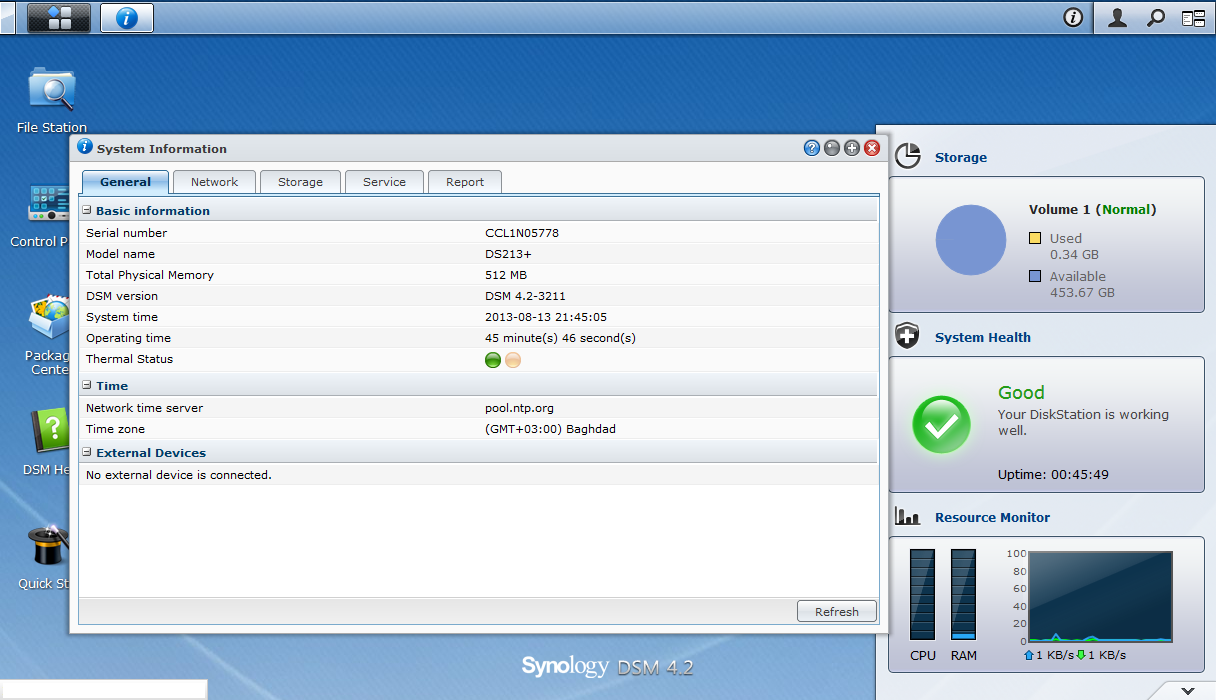Open the Service tab

point(385,182)
